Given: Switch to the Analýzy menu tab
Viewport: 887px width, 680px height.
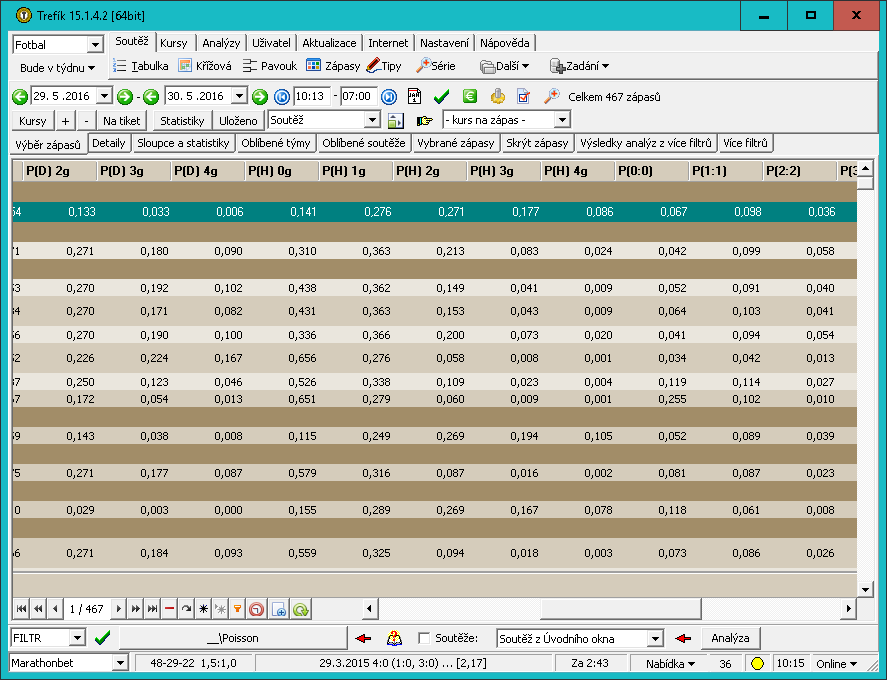Looking at the screenshot, I should click(220, 43).
